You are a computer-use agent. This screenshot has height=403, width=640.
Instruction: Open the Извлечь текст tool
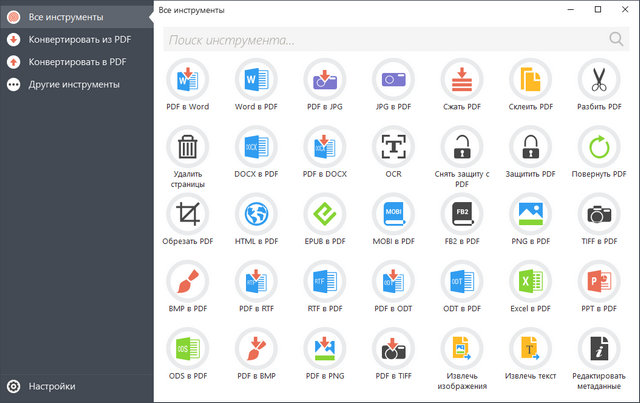530,349
